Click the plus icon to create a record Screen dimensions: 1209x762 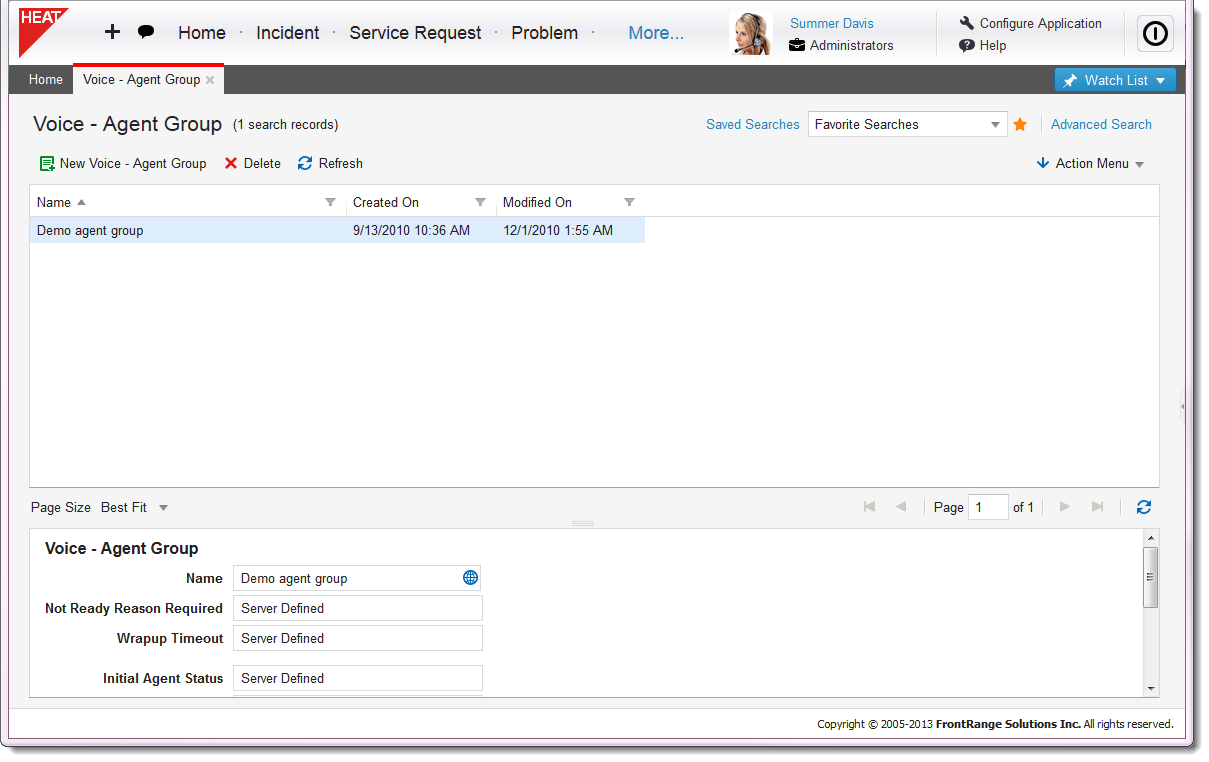[x=112, y=32]
